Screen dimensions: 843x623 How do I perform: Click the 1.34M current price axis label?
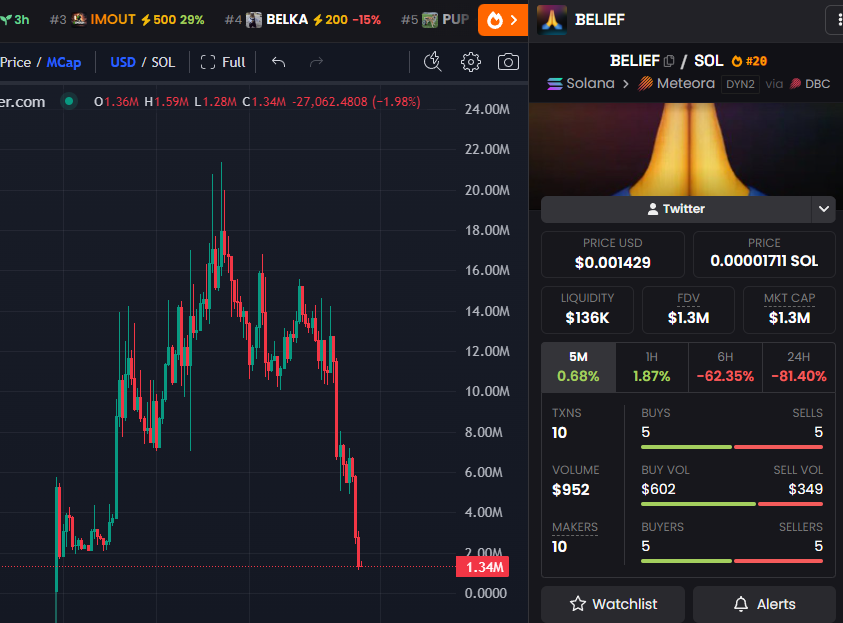pyautogui.click(x=482, y=567)
